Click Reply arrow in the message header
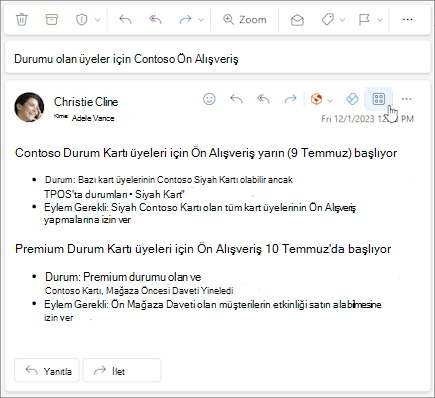This screenshot has width=435, height=398. (x=236, y=99)
